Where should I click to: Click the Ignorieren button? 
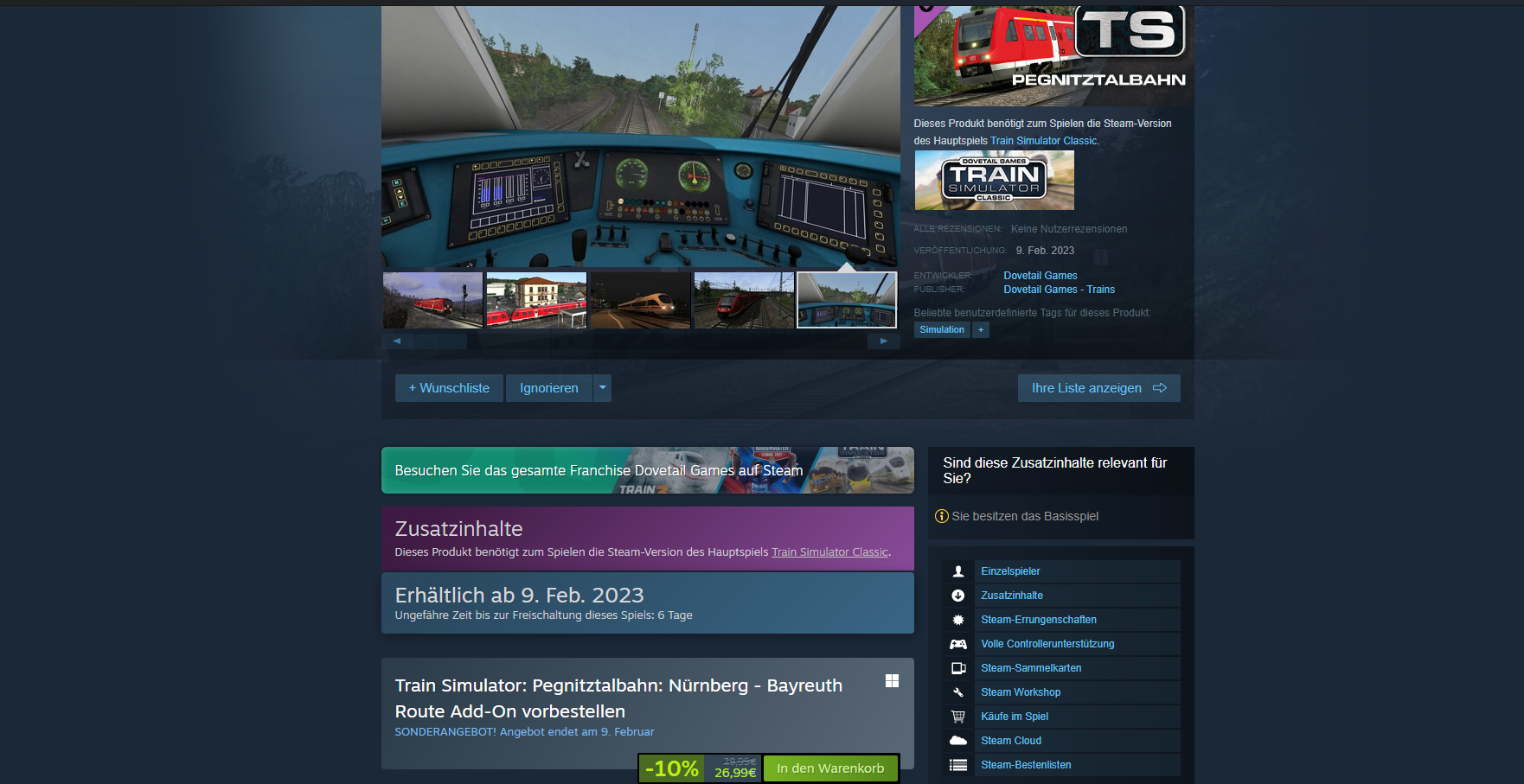[549, 388]
